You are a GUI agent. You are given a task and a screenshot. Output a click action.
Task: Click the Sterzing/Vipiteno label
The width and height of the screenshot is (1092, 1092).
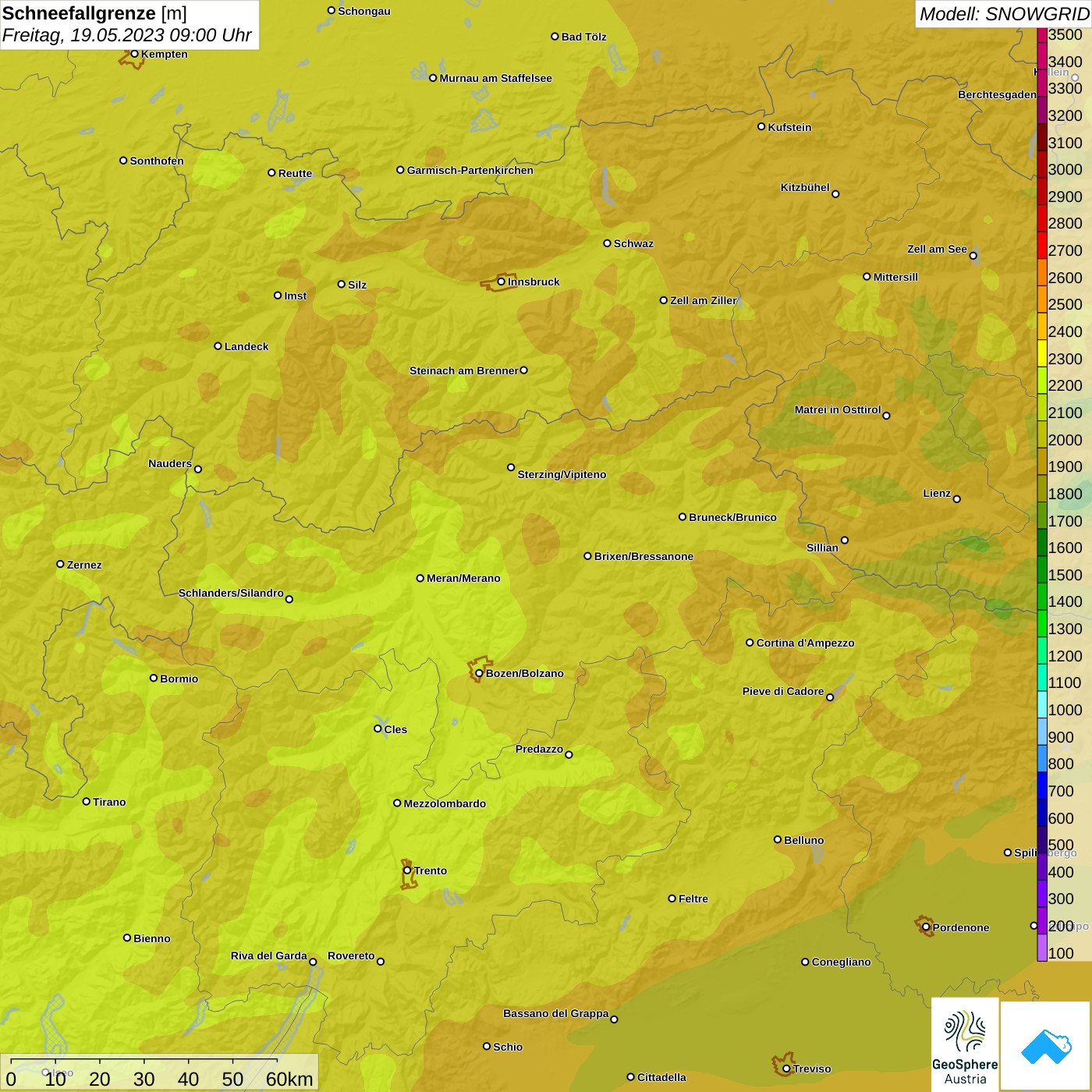tap(562, 474)
